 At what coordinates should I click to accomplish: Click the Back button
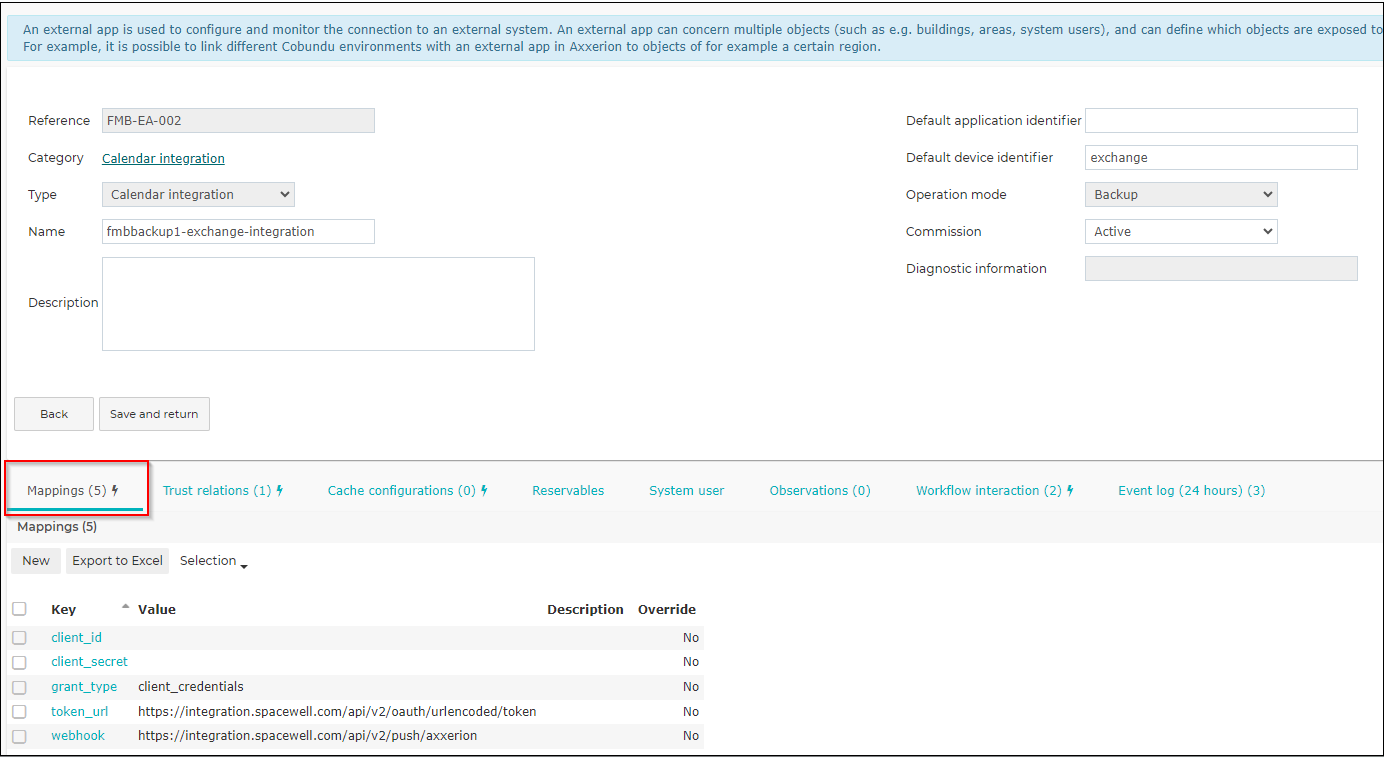coord(54,414)
